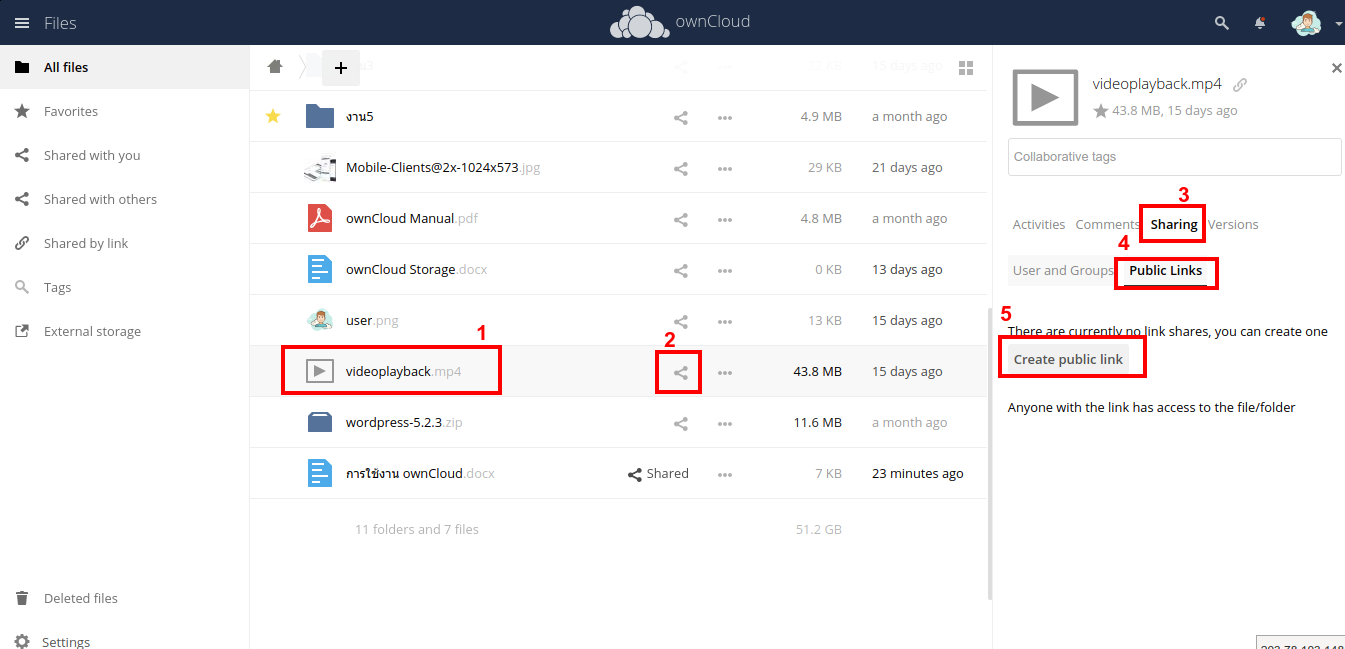The width and height of the screenshot is (1345, 649).
Task: Open the notifications bell icon
Action: (x=1261, y=23)
